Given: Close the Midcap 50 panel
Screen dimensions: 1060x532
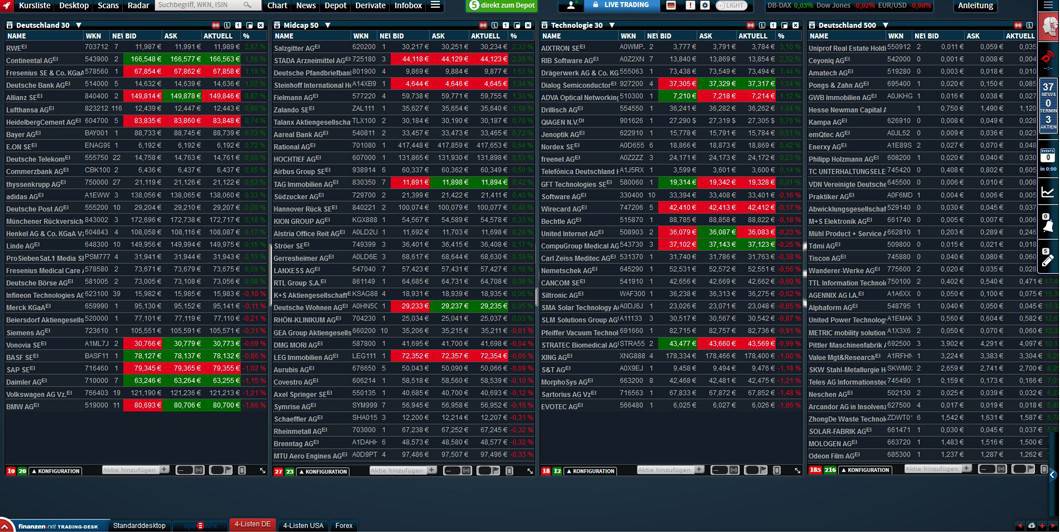Looking at the screenshot, I should (529, 25).
